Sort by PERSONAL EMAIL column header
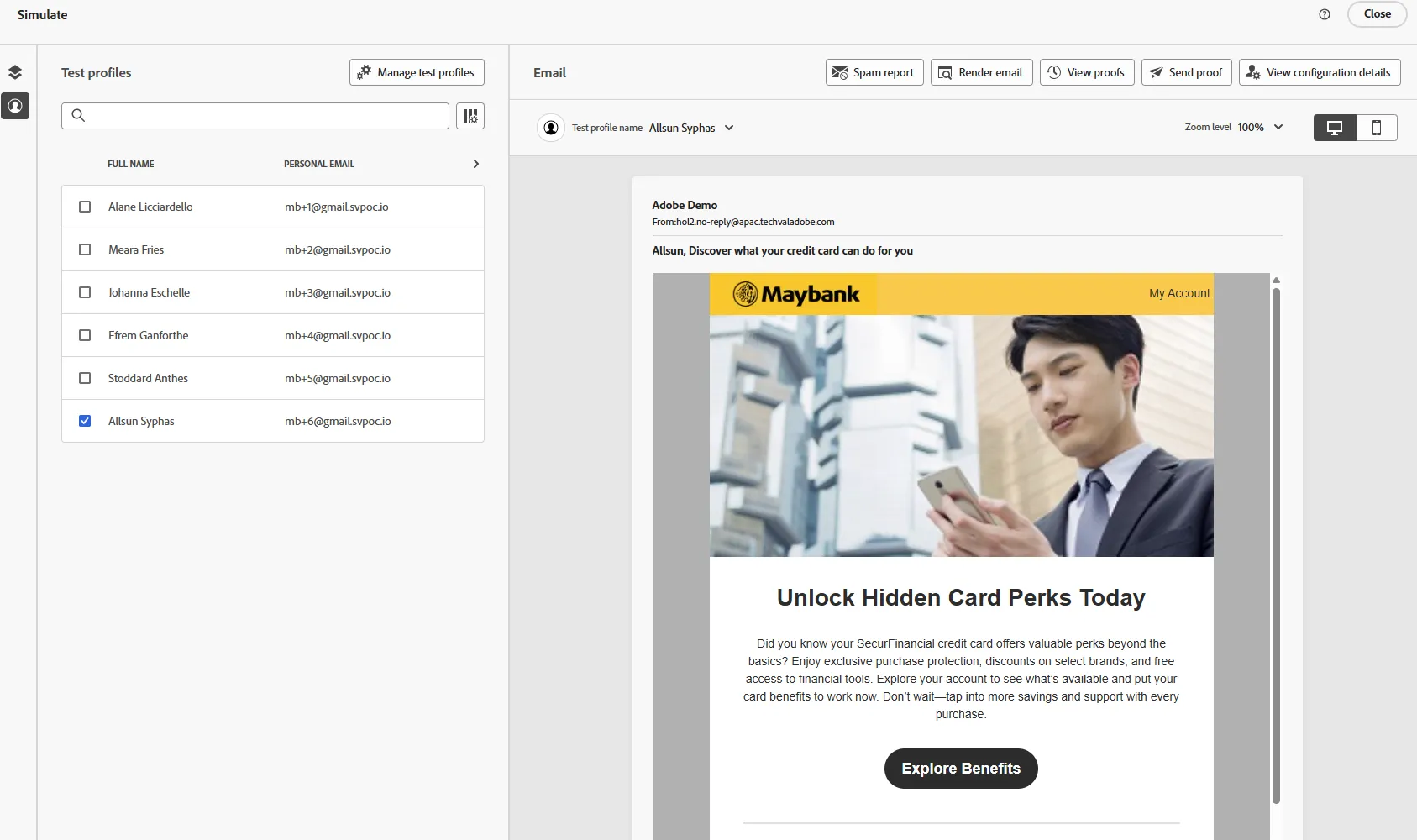 (319, 164)
